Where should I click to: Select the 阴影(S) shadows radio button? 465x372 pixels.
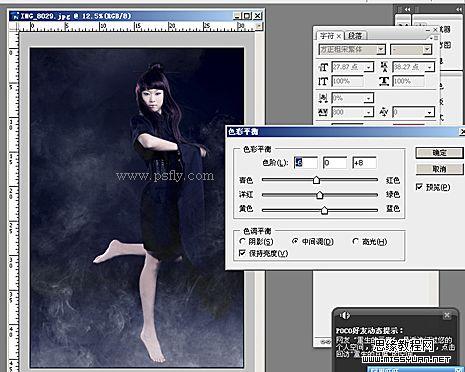click(242, 241)
